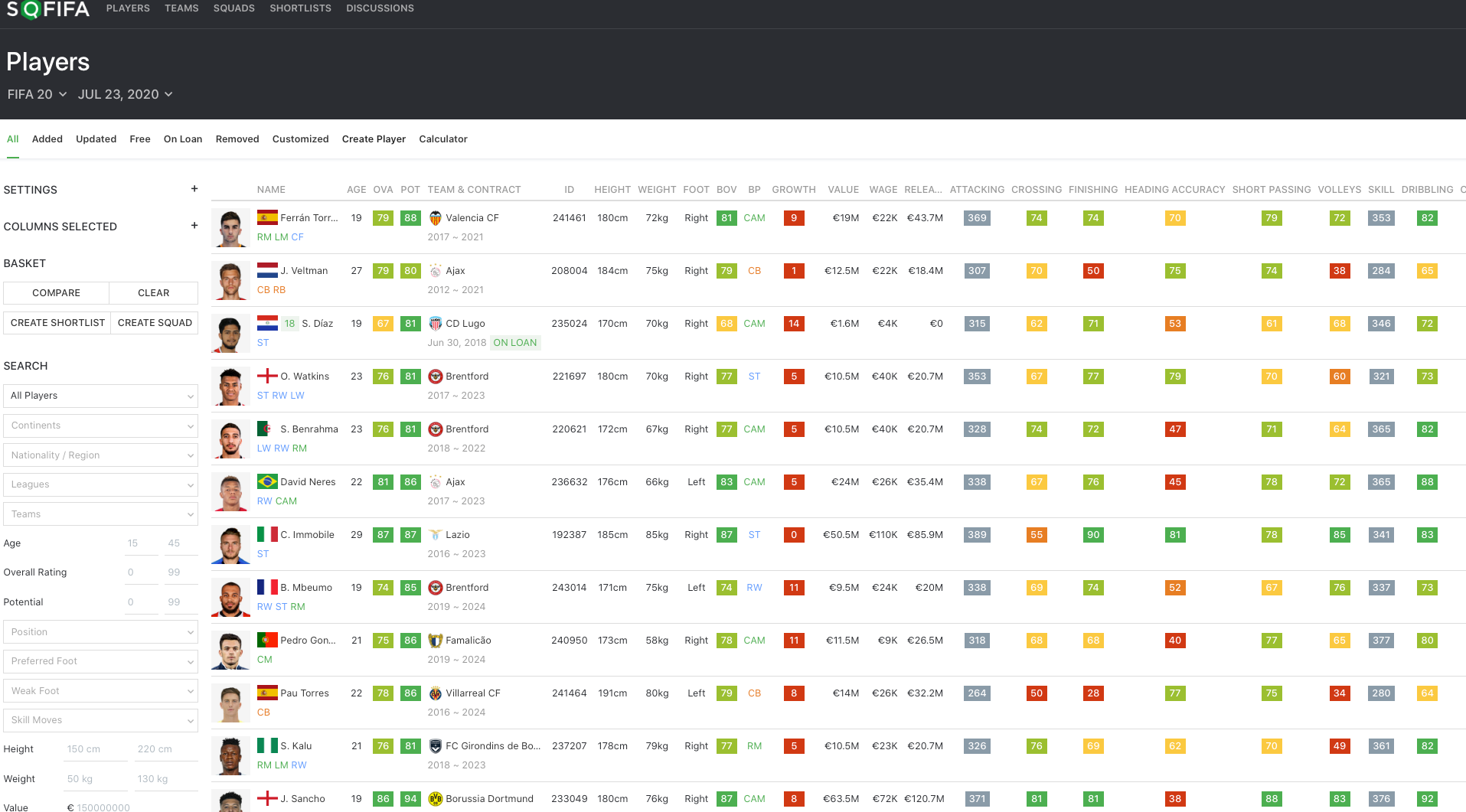Screen dimensions: 1466x812
Task: Click the Italy flag beside C. Immobile
Action: (x=267, y=534)
